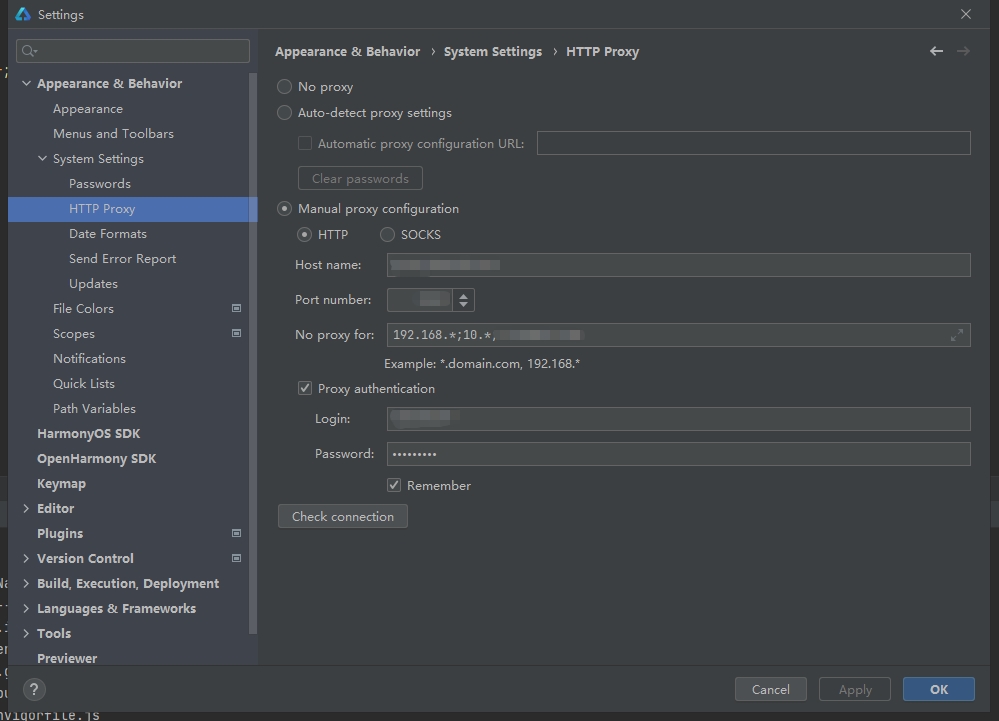
Task: Open Menus and Toolbars settings
Action: 113,134
